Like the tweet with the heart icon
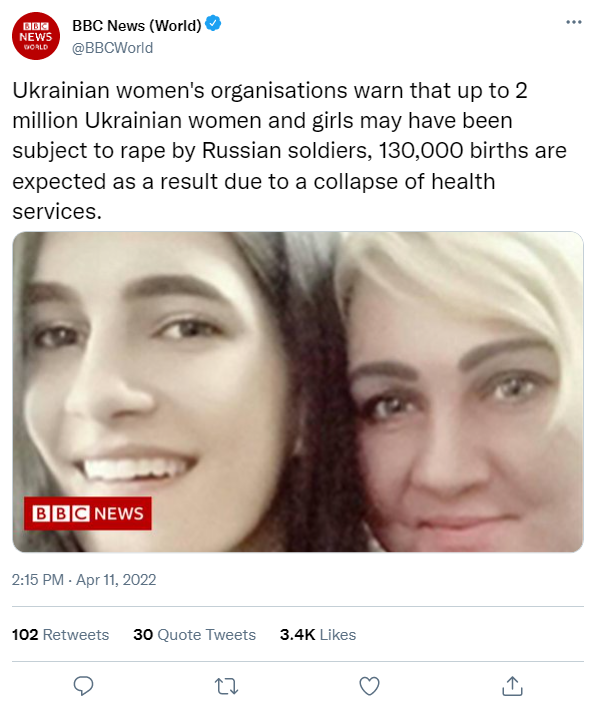596x722 pixels. point(369,686)
